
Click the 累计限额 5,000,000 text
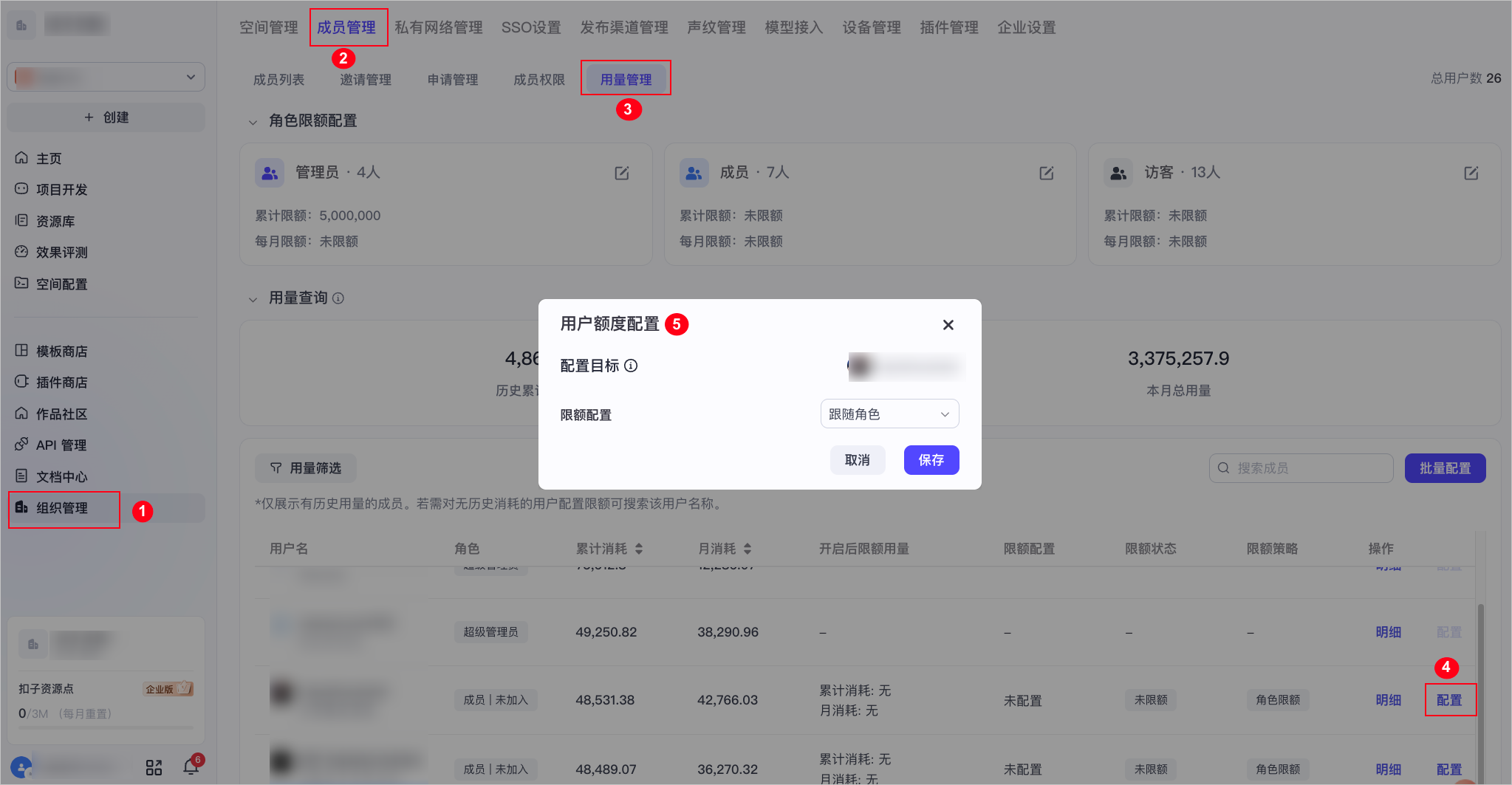pyautogui.click(x=318, y=216)
